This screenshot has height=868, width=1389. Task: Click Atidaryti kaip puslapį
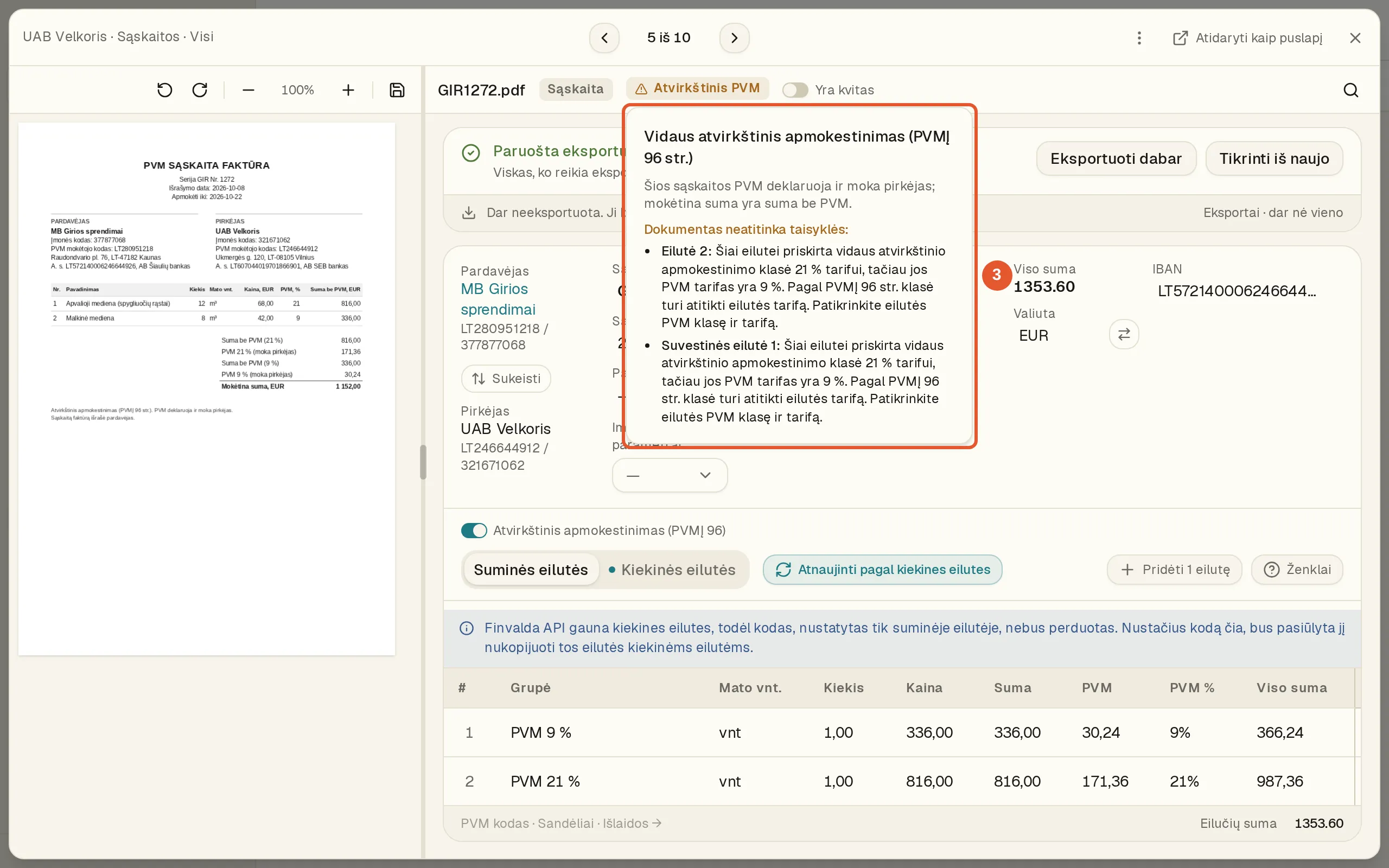(x=1247, y=38)
